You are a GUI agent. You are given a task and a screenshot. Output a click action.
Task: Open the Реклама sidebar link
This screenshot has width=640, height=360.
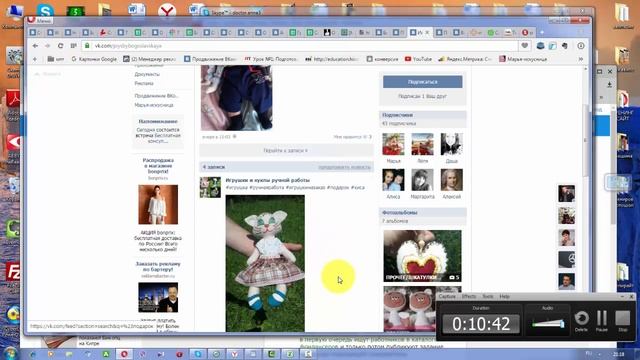click(144, 83)
